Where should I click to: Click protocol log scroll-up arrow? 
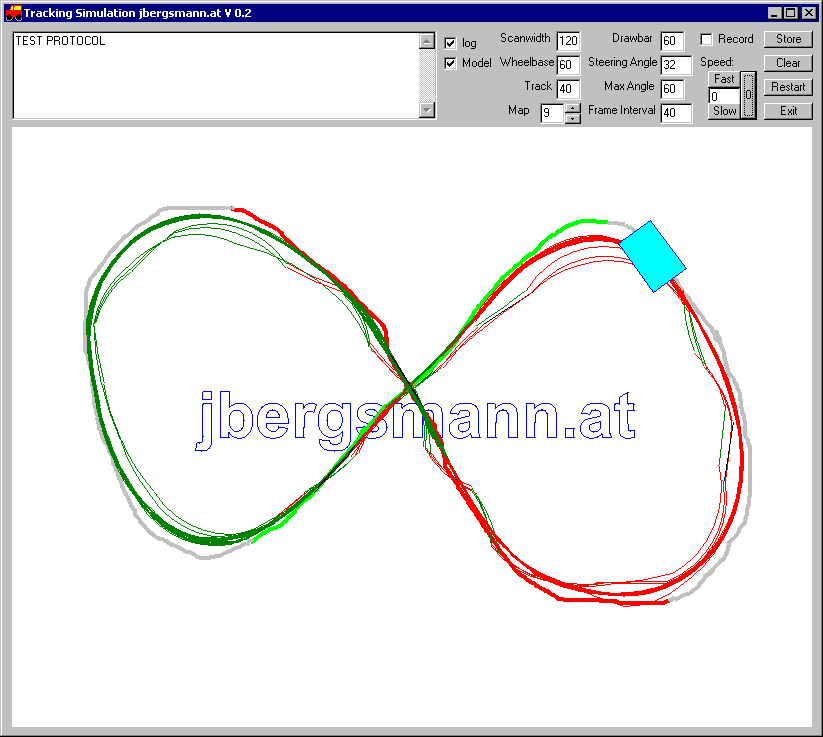(x=427, y=41)
